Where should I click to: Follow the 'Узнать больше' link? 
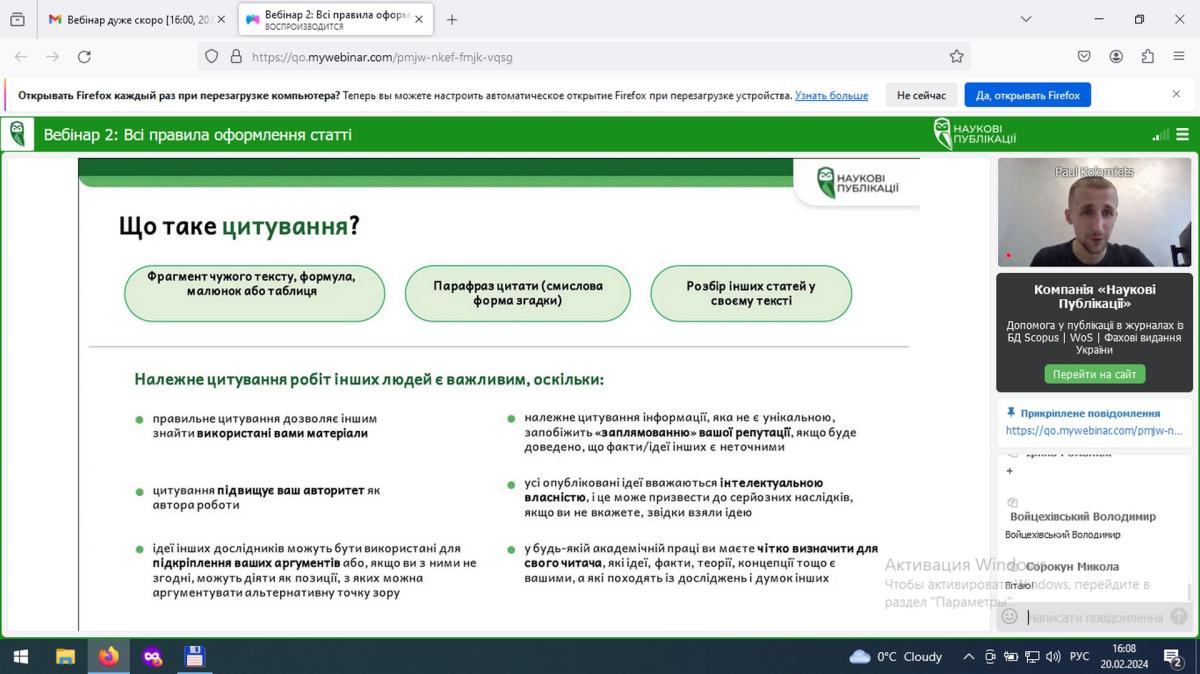(831, 96)
